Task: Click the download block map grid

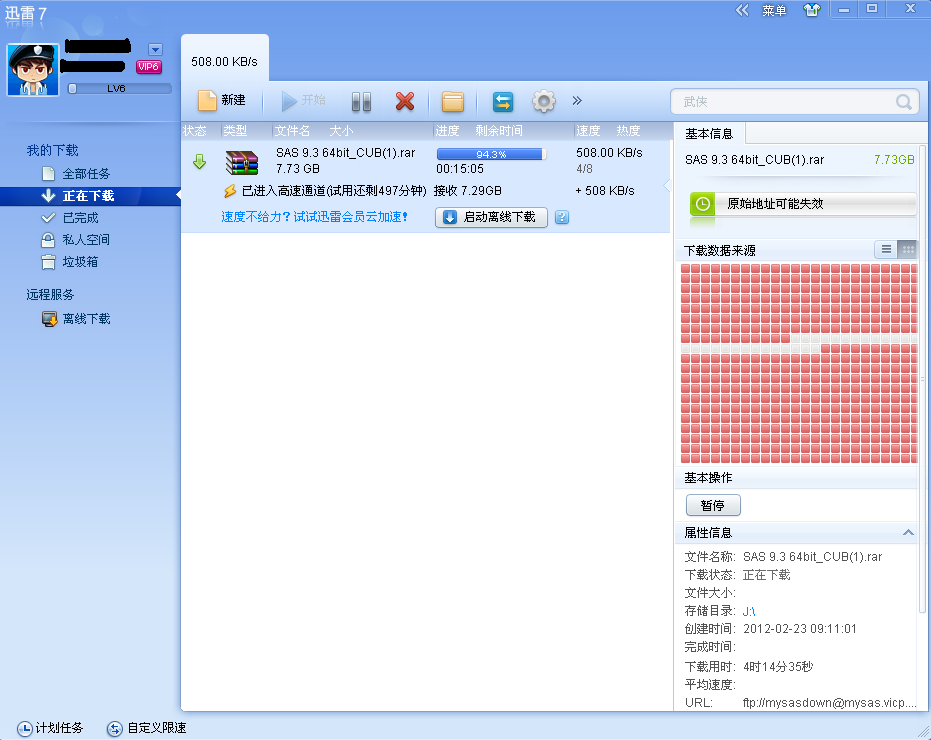Action: pos(799,363)
